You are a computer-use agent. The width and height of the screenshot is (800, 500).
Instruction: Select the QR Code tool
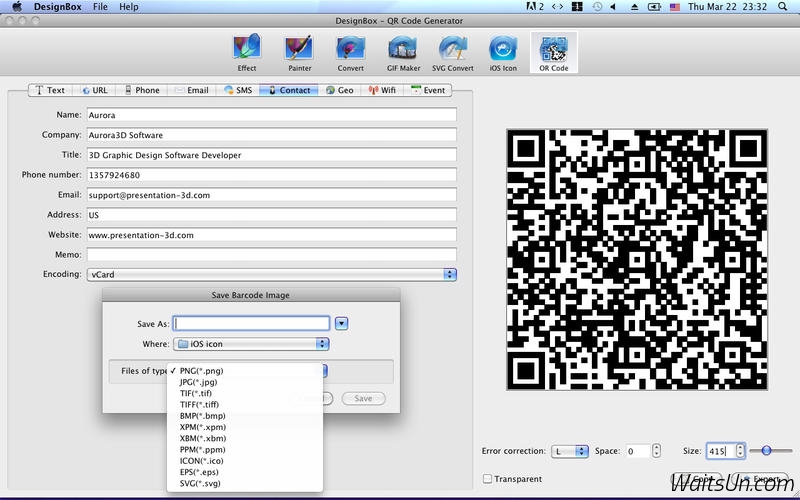[x=554, y=53]
